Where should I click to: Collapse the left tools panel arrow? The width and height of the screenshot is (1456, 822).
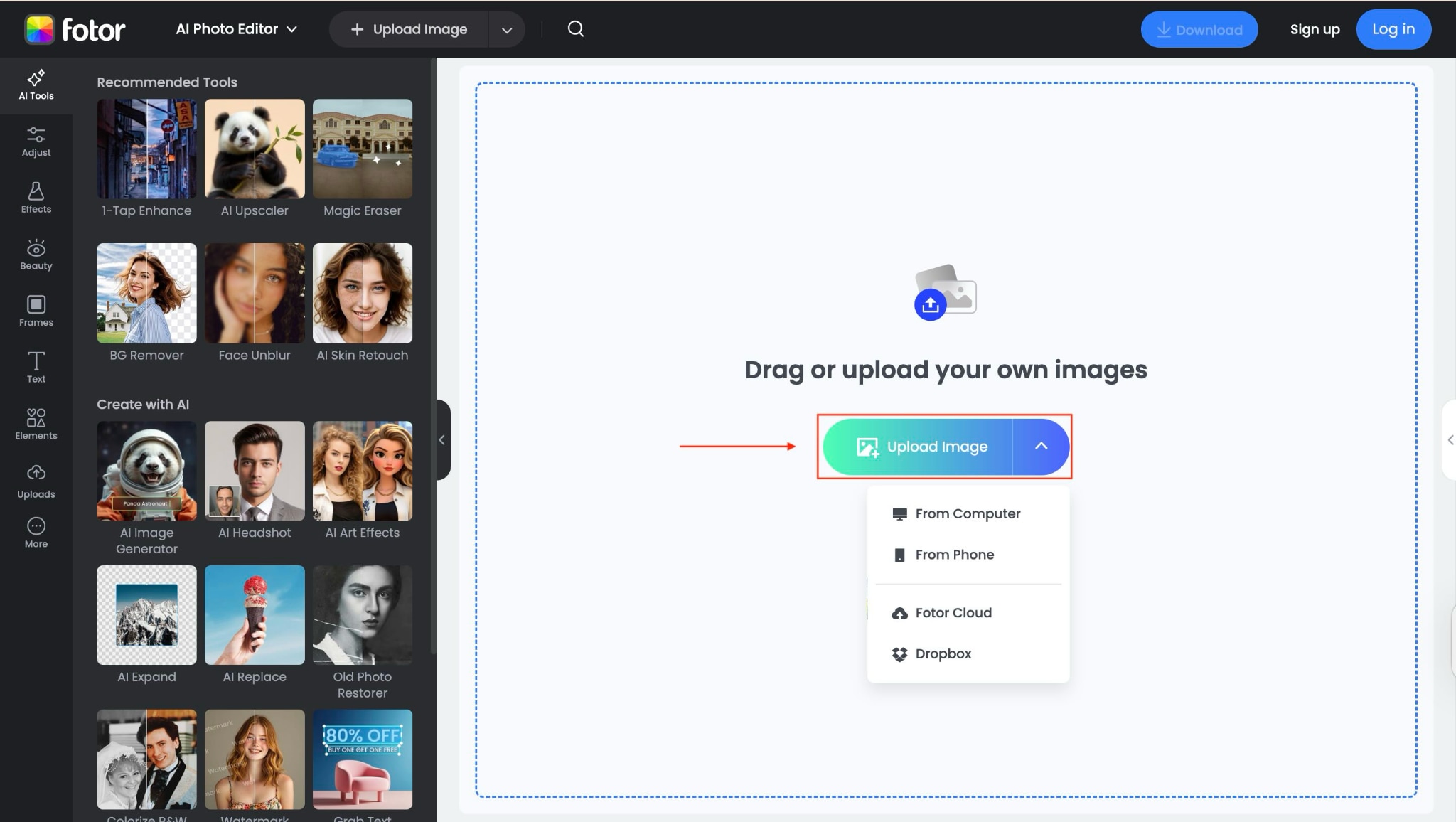pos(442,440)
